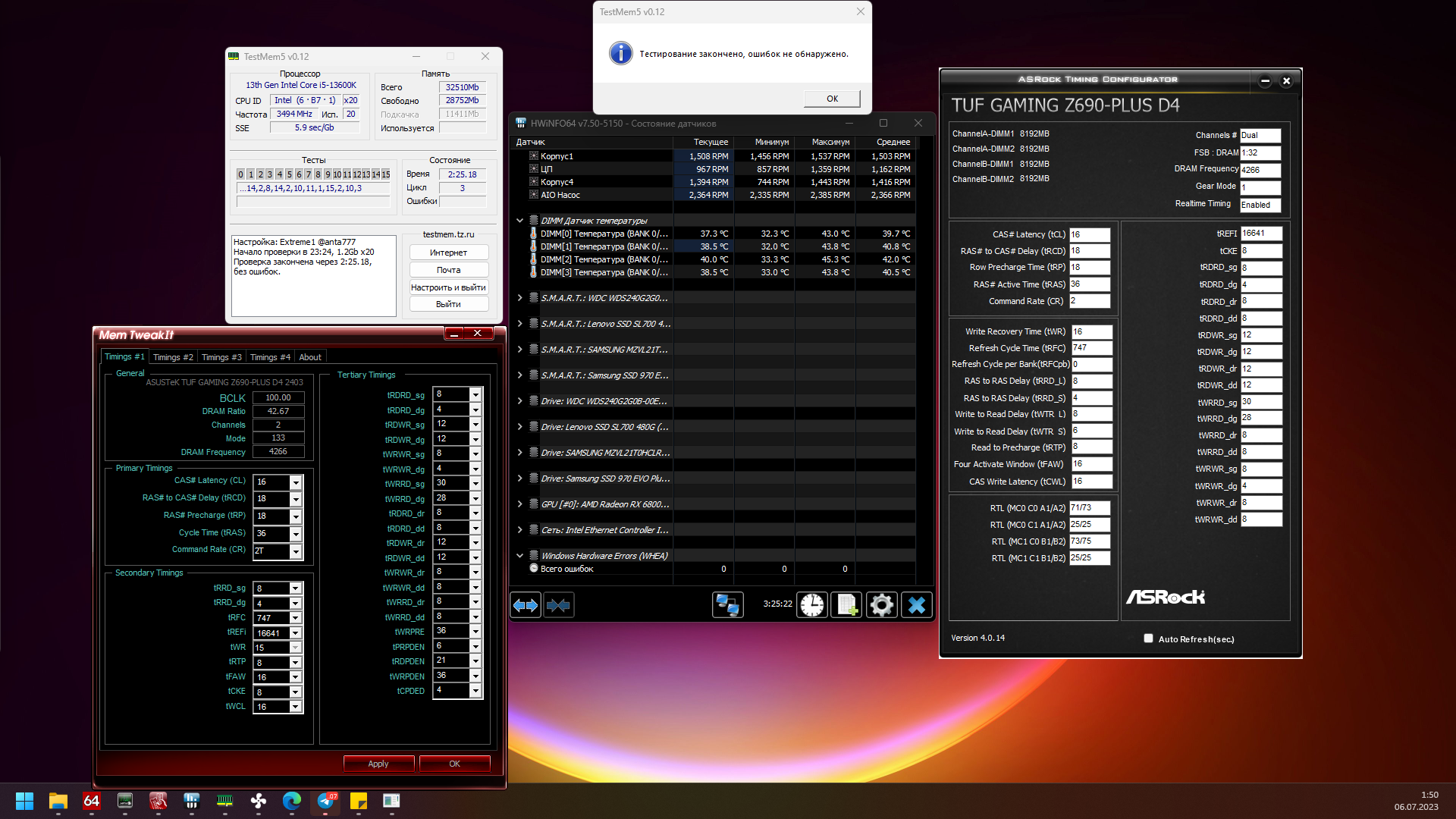Enable the Auto Refresh(sec) checkbox
The width and height of the screenshot is (1456, 819).
coord(1148,639)
